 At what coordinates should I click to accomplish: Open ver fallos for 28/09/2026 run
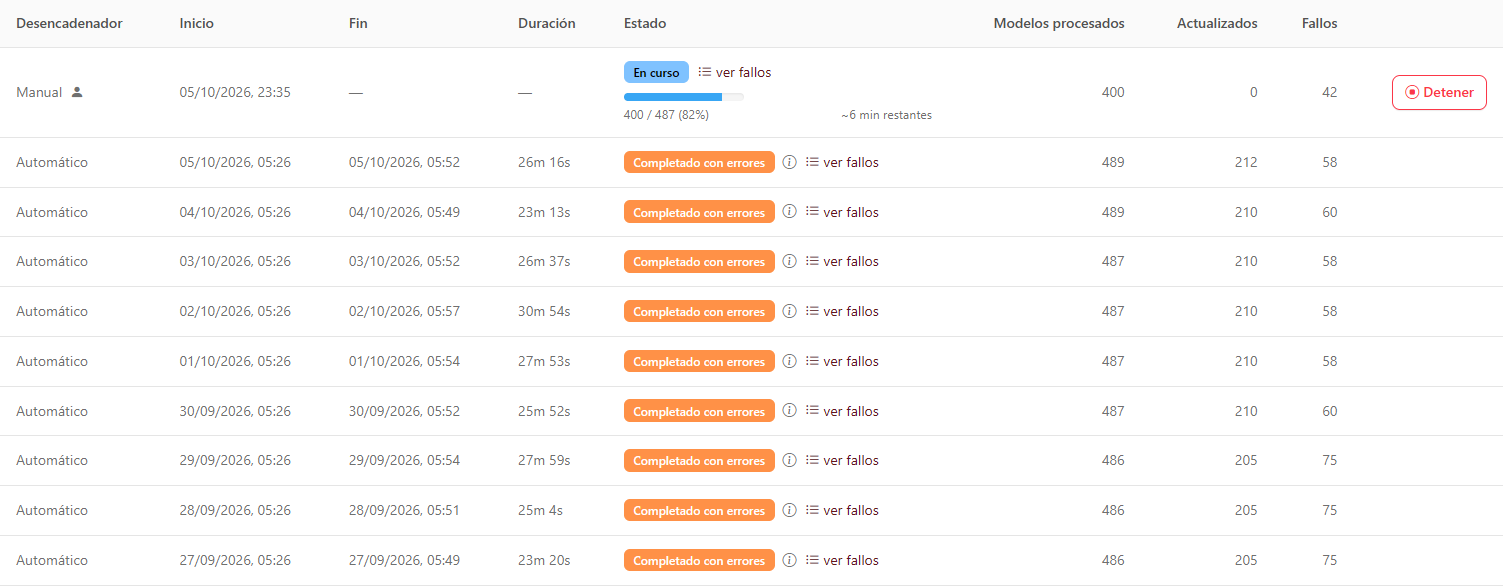(x=842, y=510)
